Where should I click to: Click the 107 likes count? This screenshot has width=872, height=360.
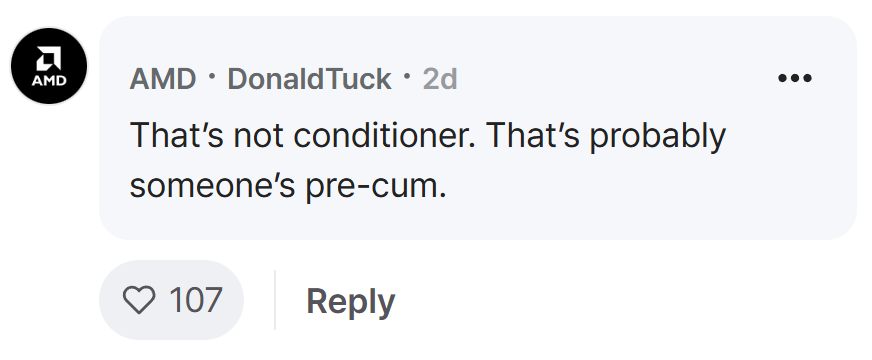coord(196,300)
